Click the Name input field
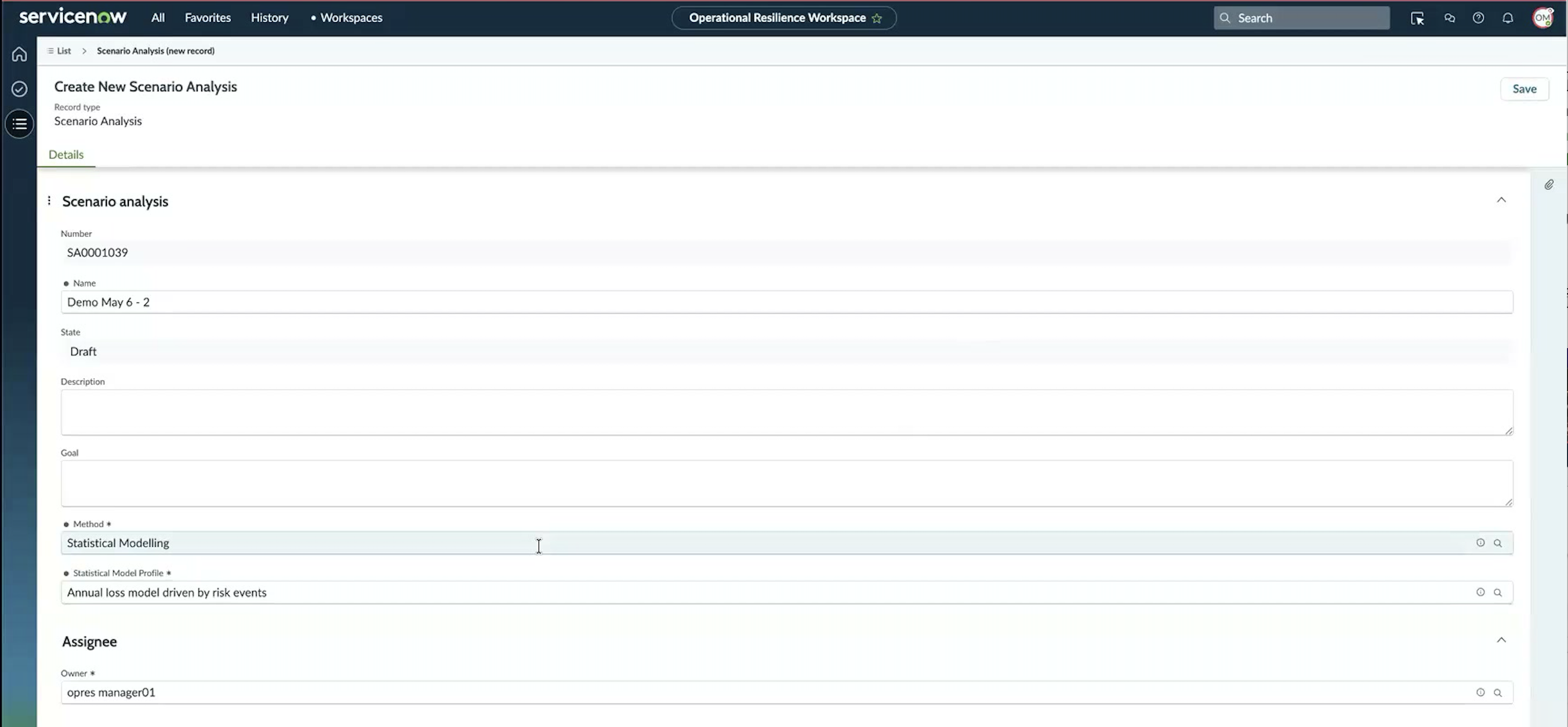 [787, 302]
